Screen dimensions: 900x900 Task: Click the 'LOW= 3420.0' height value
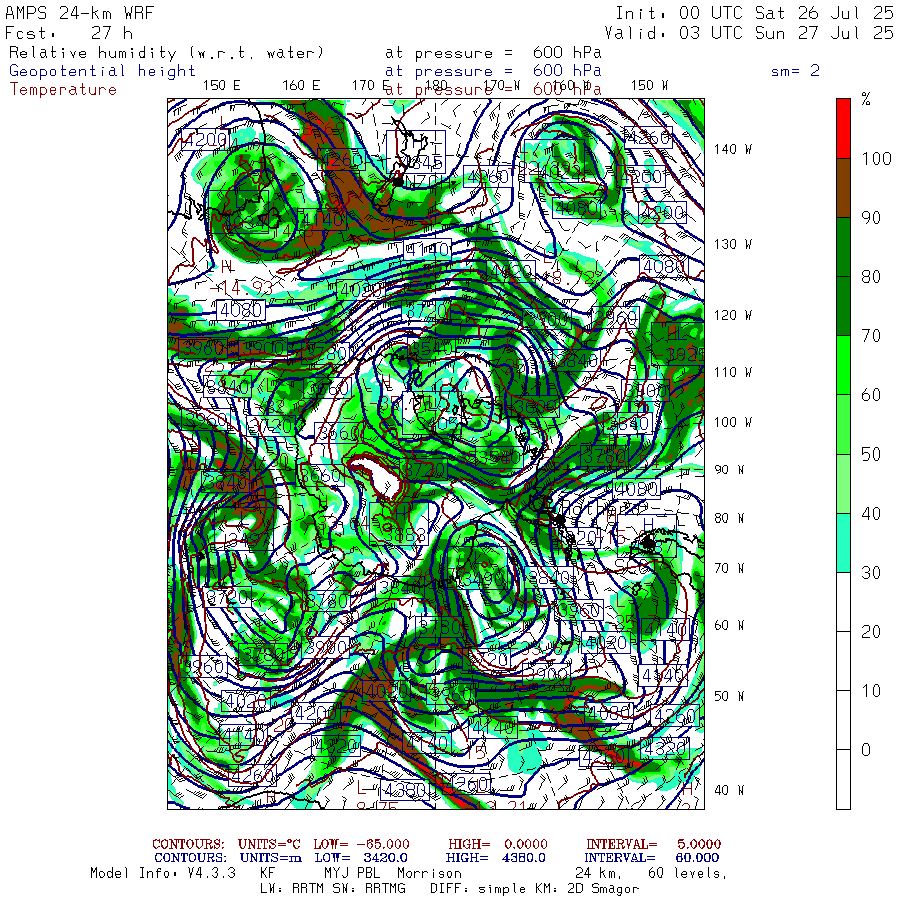click(x=361, y=858)
